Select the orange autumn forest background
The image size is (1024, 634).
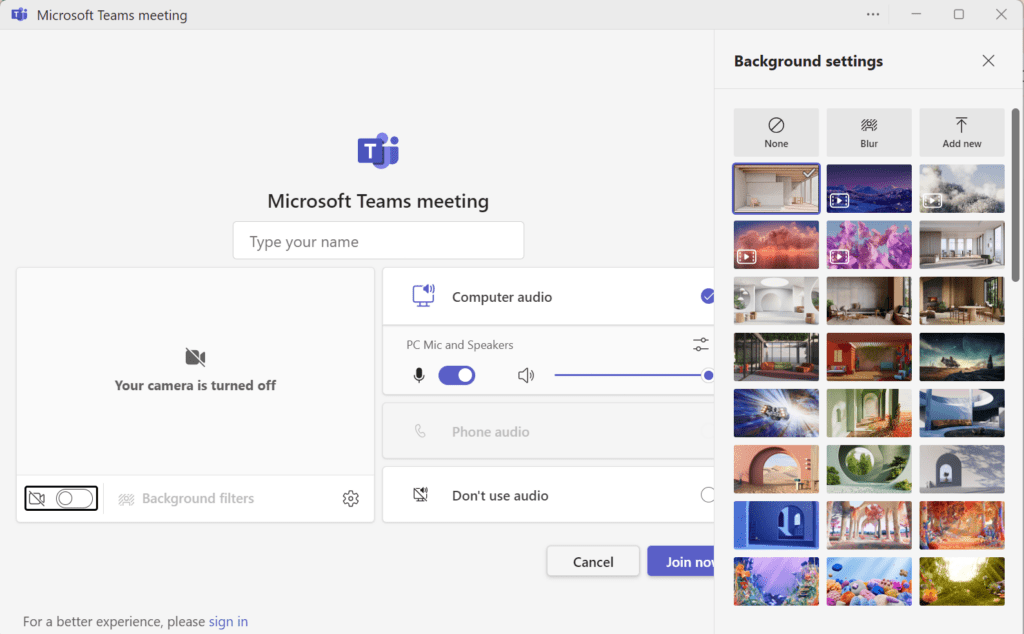tap(961, 526)
